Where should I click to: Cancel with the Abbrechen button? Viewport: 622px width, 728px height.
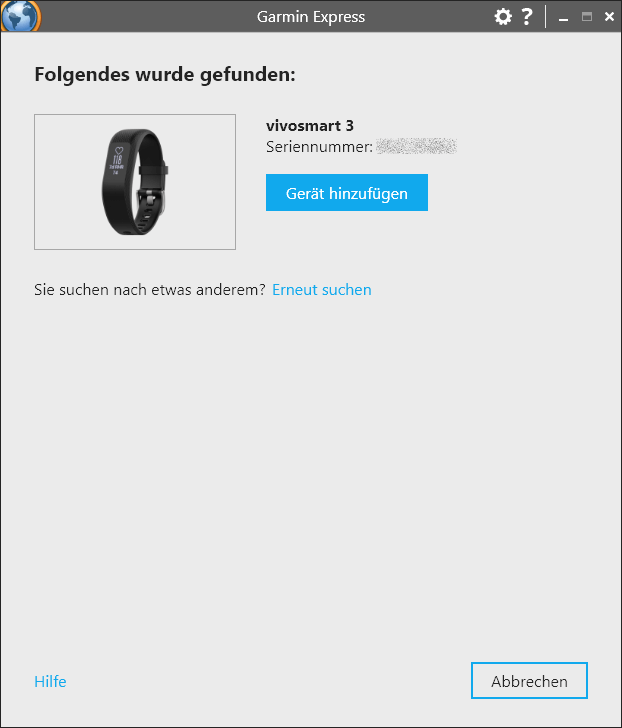point(529,681)
